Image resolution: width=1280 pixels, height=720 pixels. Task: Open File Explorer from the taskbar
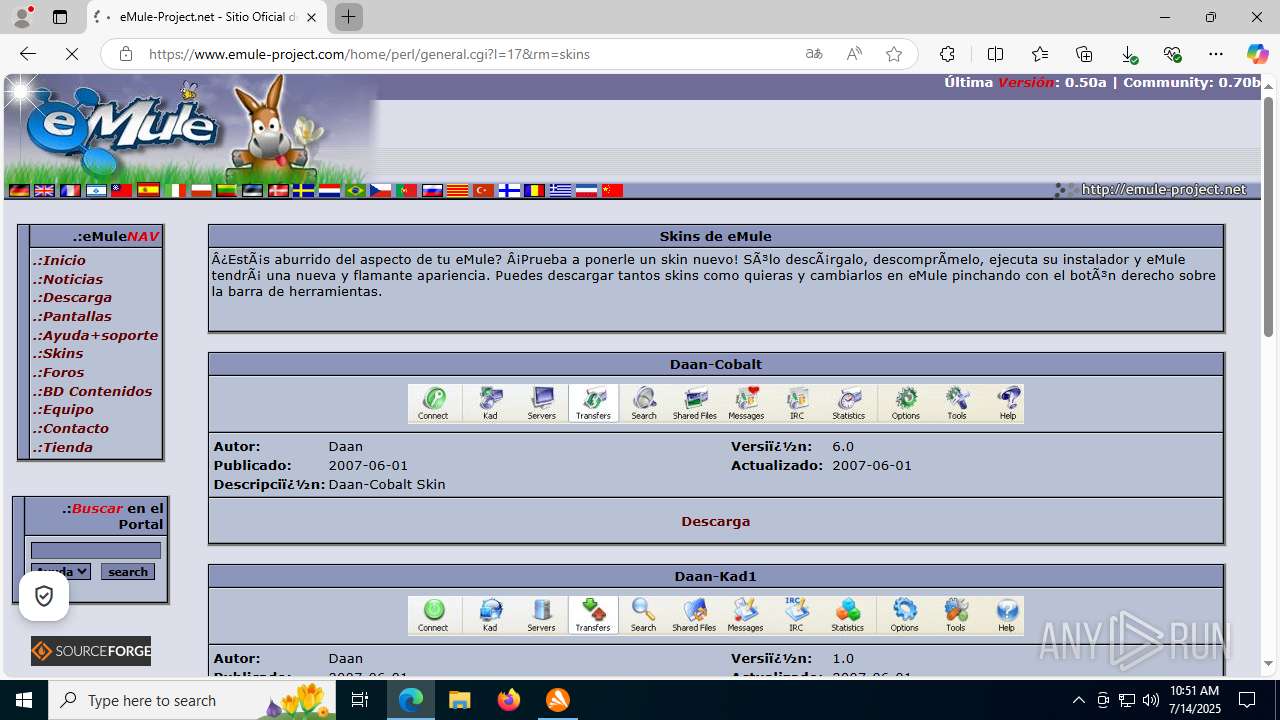(460, 700)
